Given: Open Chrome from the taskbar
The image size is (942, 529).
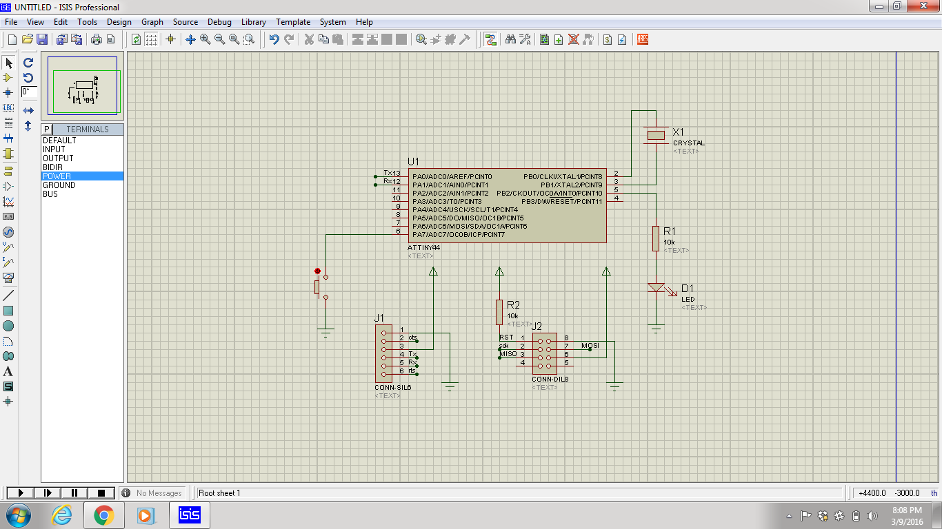Looking at the screenshot, I should coord(103,515).
